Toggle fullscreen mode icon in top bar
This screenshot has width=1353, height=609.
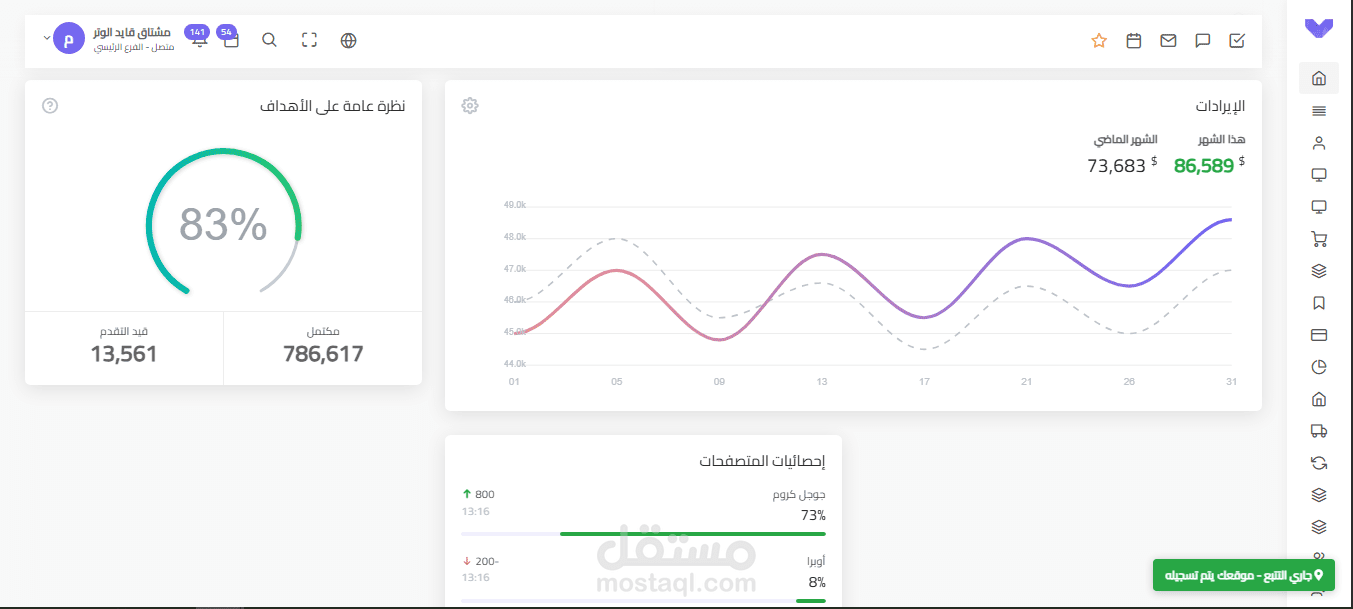click(309, 40)
